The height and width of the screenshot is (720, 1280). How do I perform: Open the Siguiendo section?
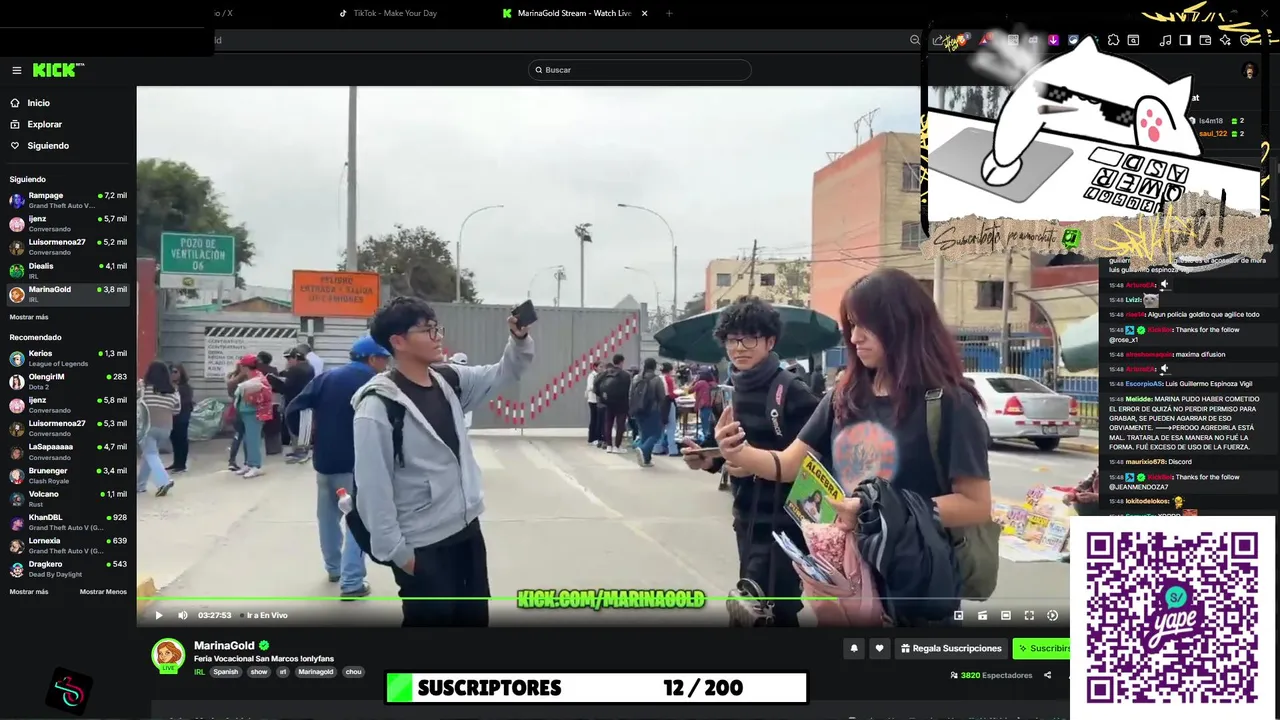point(48,145)
